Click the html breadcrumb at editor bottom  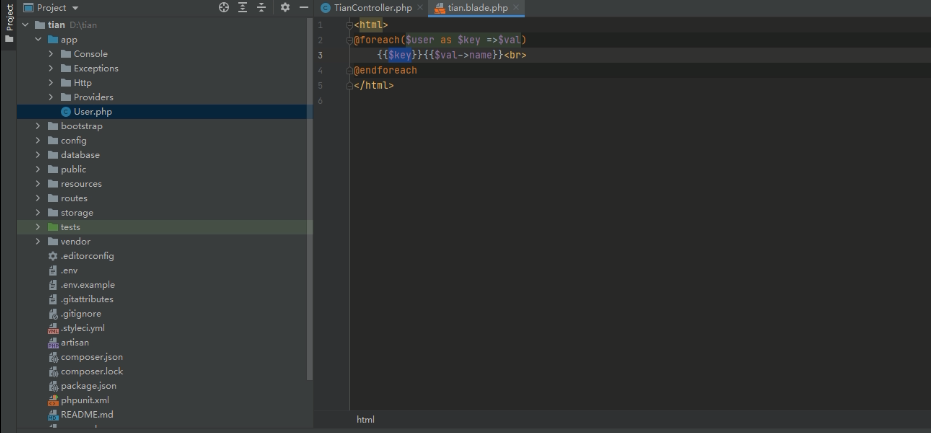tap(365, 420)
